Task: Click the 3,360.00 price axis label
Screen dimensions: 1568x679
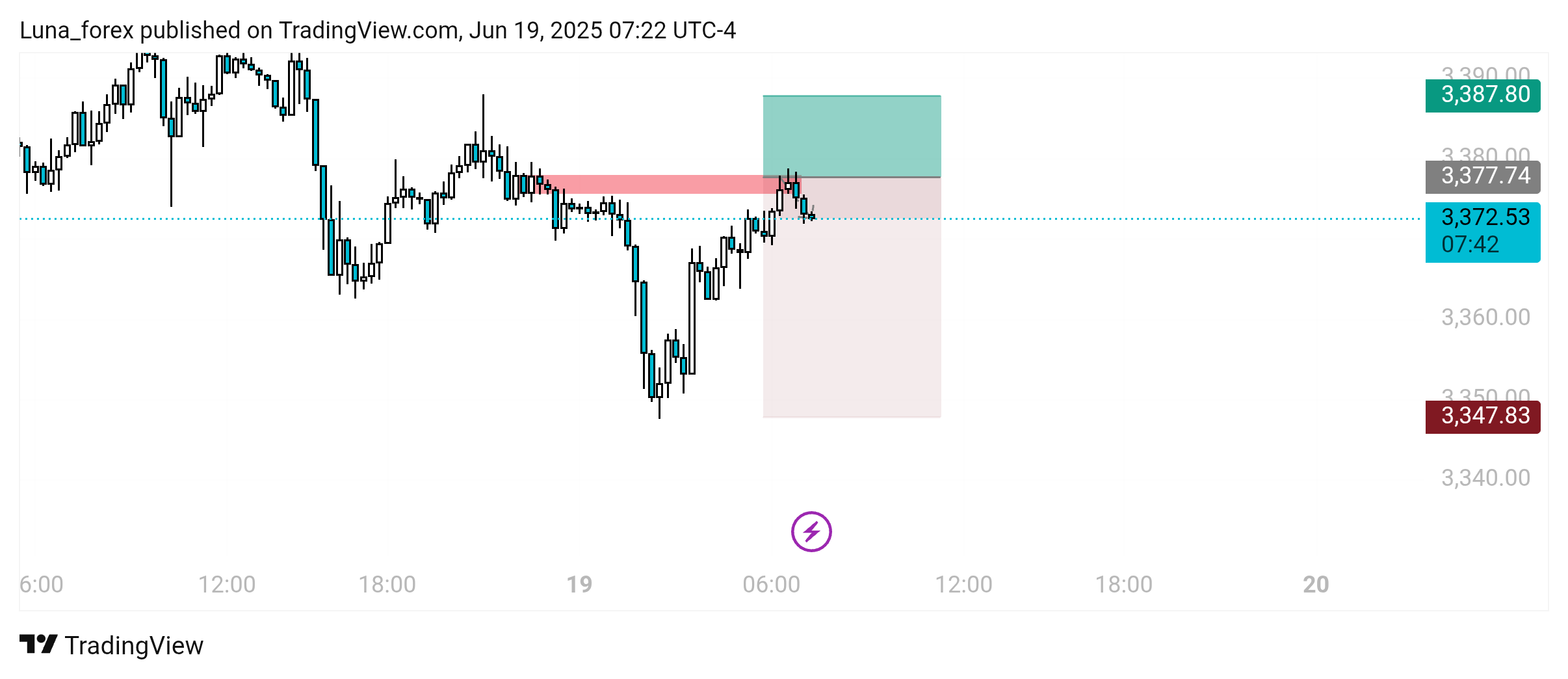Action: pyautogui.click(x=1485, y=317)
